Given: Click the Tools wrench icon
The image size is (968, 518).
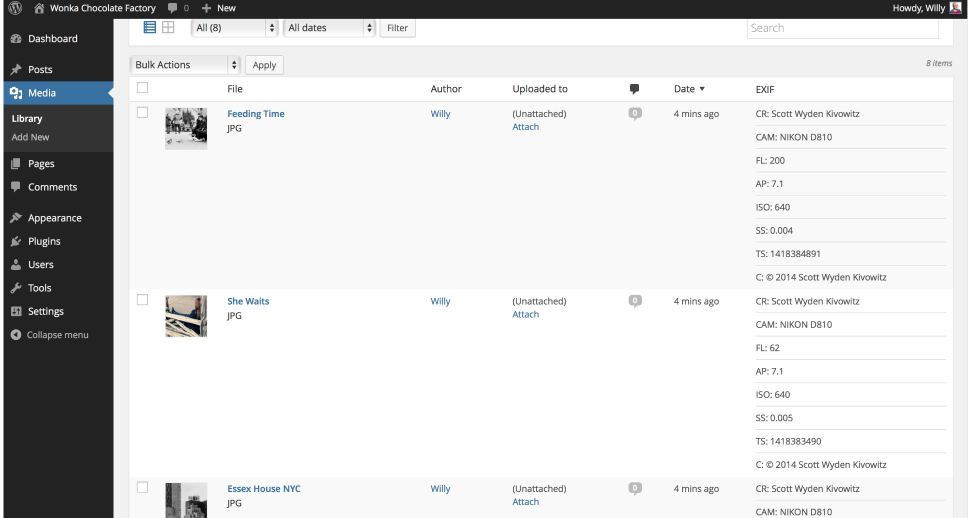Looking at the screenshot, I should pyautogui.click(x=16, y=288).
